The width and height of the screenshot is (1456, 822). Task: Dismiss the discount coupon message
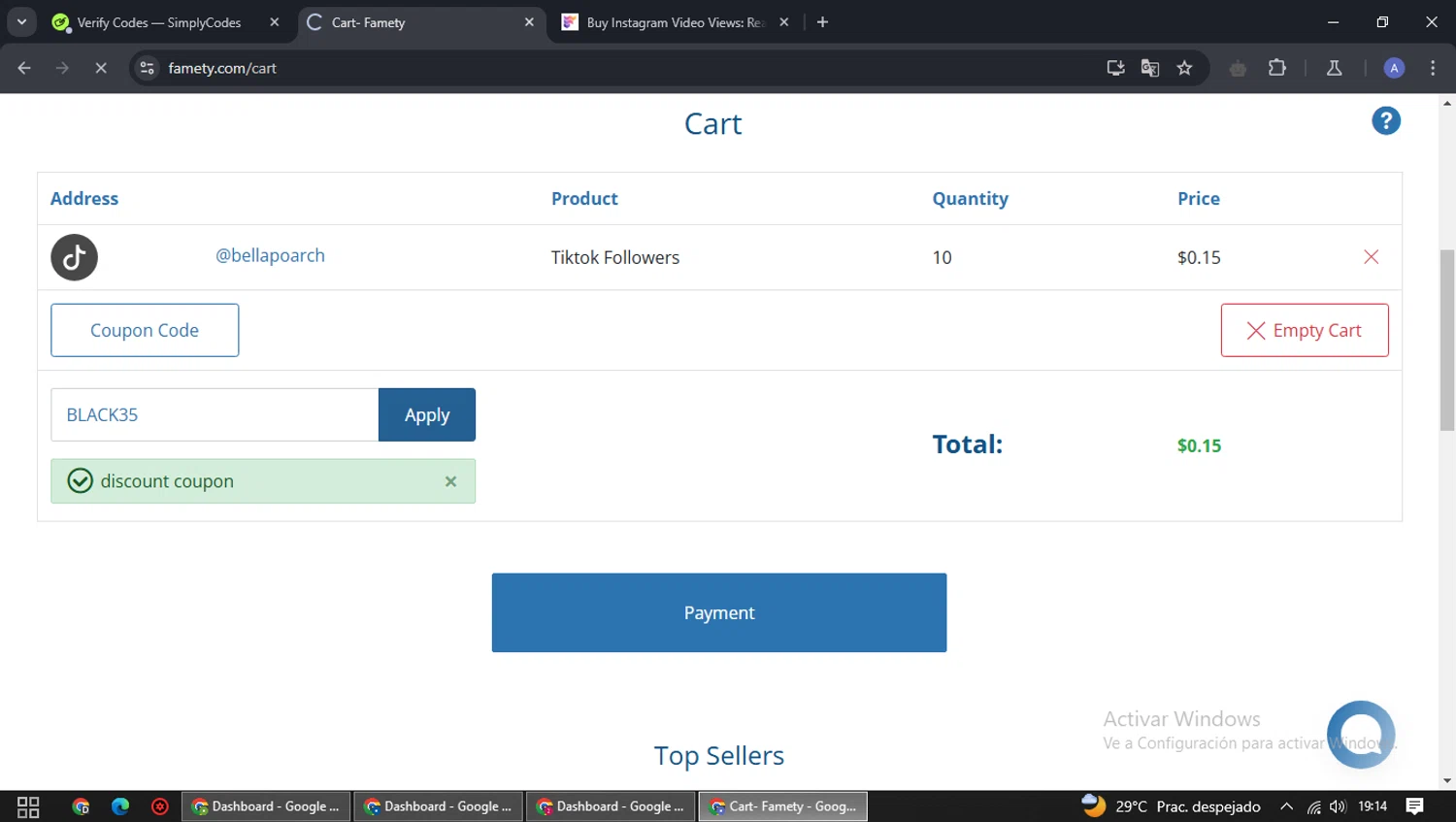pyautogui.click(x=450, y=481)
